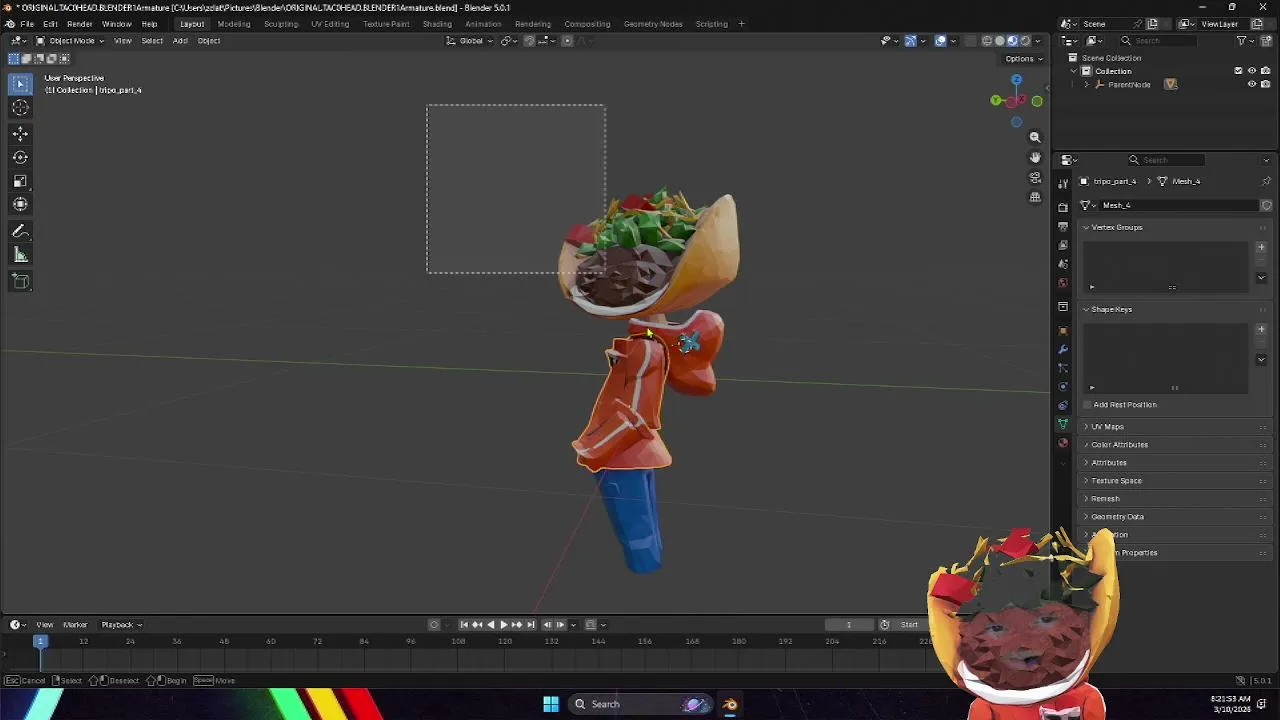Screen dimensions: 1280x720
Task: Pin the properties context with pin icon
Action: [1266, 181]
